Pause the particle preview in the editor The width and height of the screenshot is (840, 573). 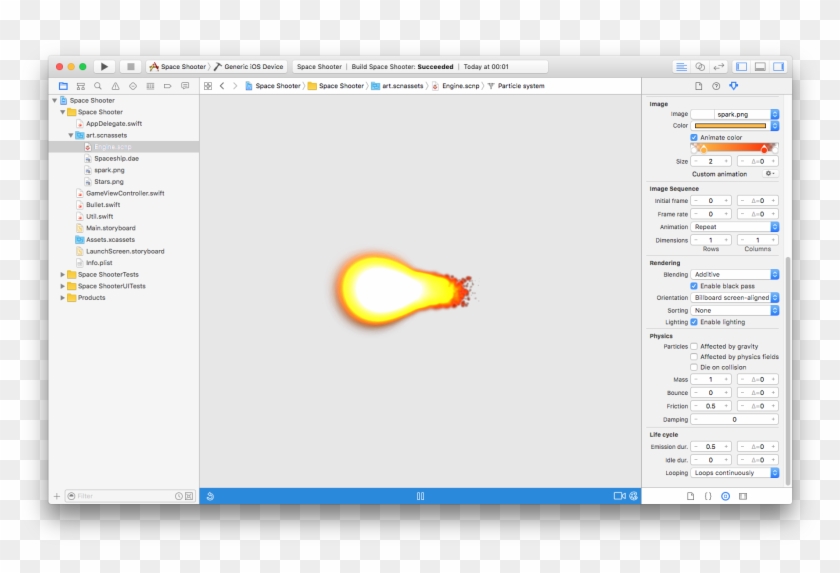point(420,496)
